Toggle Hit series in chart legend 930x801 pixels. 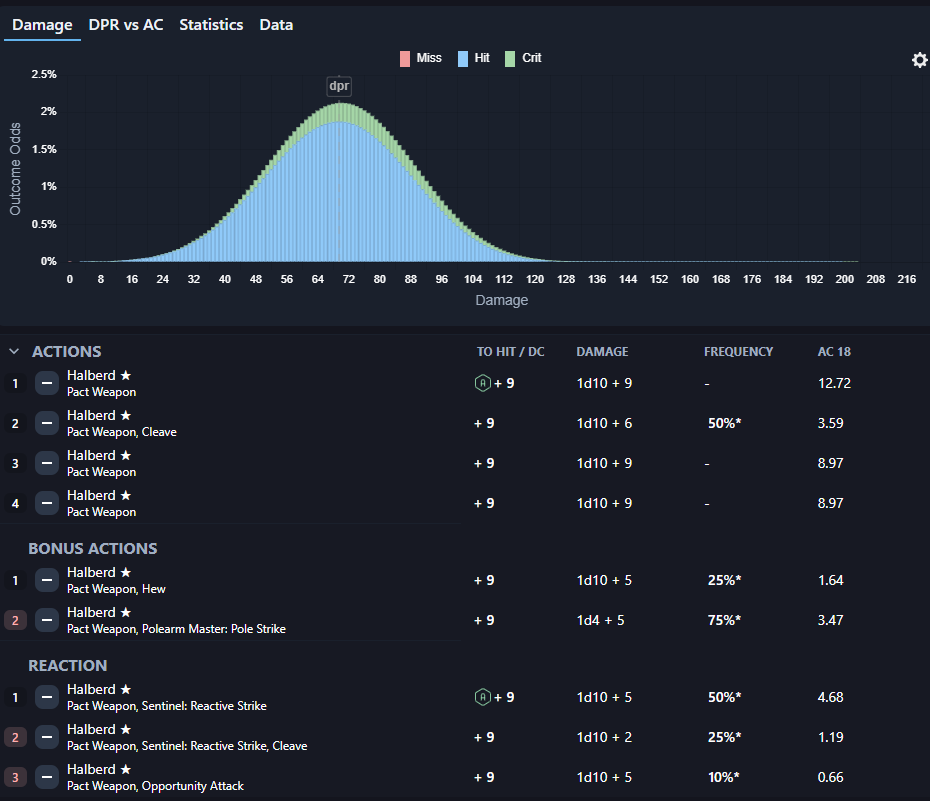pos(473,58)
